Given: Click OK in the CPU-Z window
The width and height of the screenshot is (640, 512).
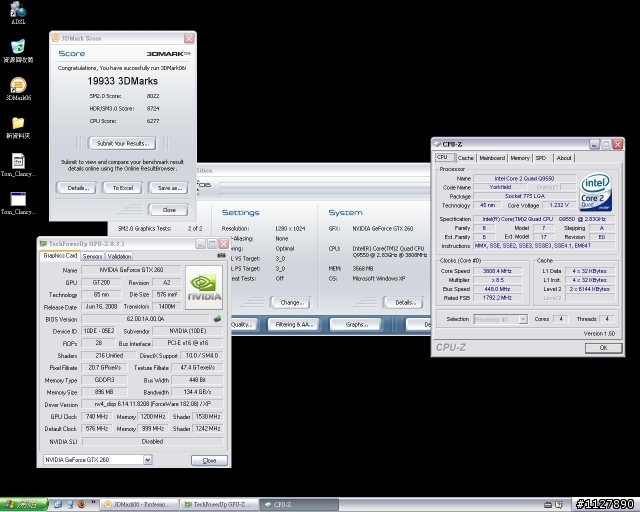Looking at the screenshot, I should click(604, 348).
